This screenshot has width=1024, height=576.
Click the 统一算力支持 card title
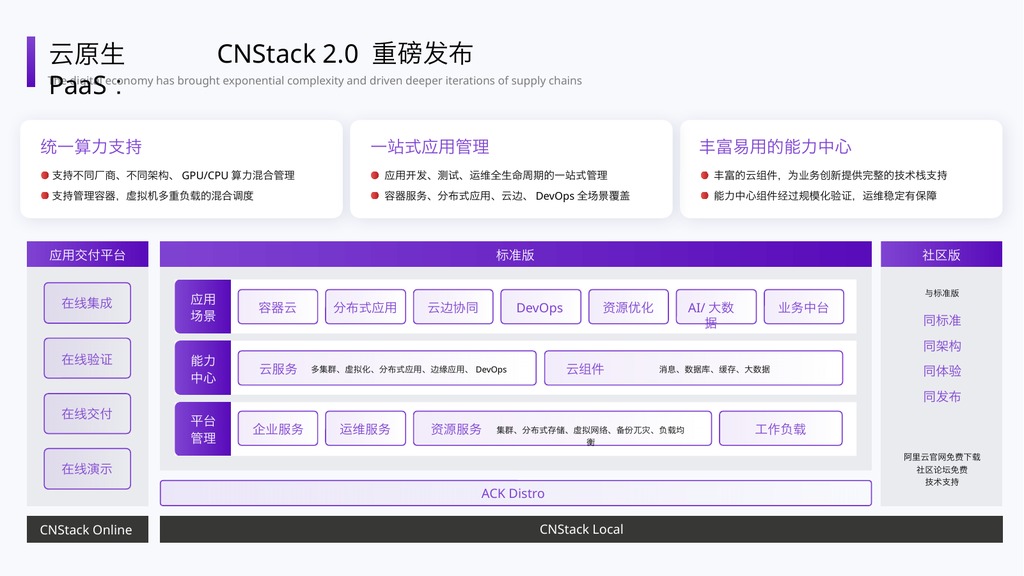coord(91,147)
